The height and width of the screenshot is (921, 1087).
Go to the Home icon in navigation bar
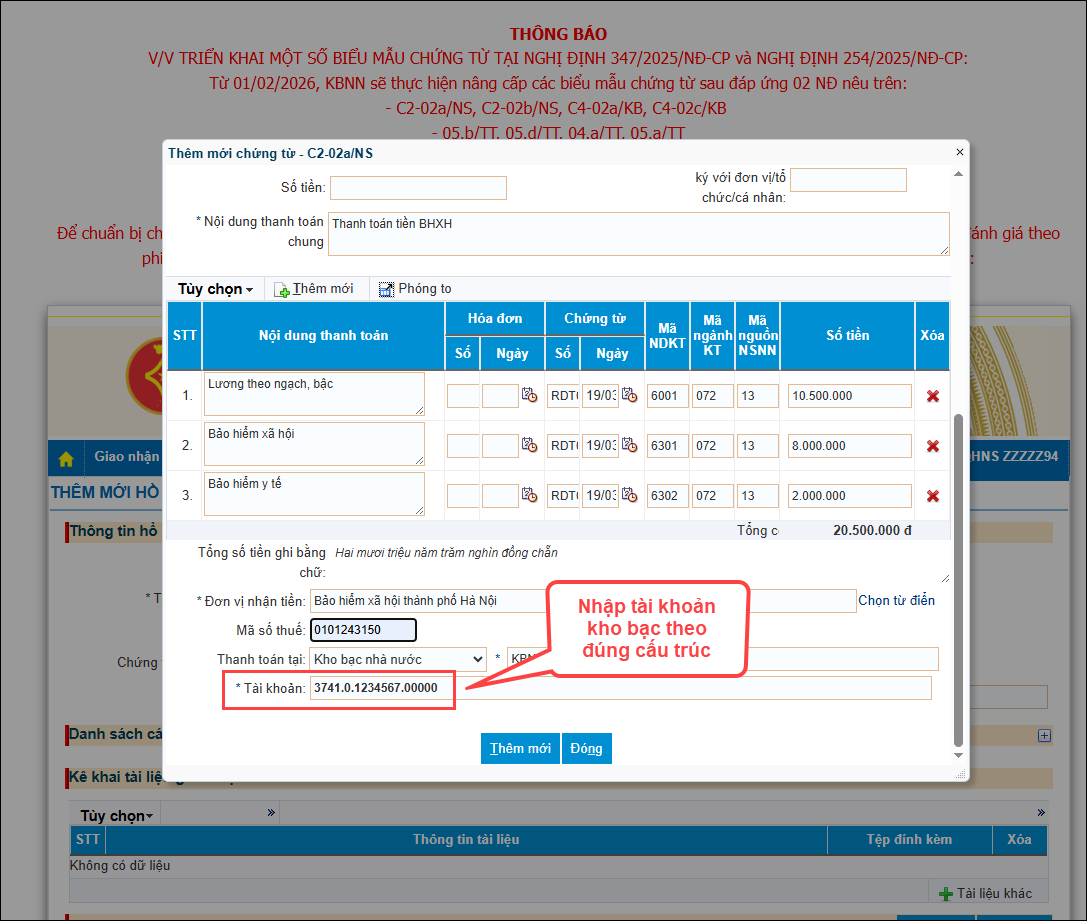click(x=66, y=458)
